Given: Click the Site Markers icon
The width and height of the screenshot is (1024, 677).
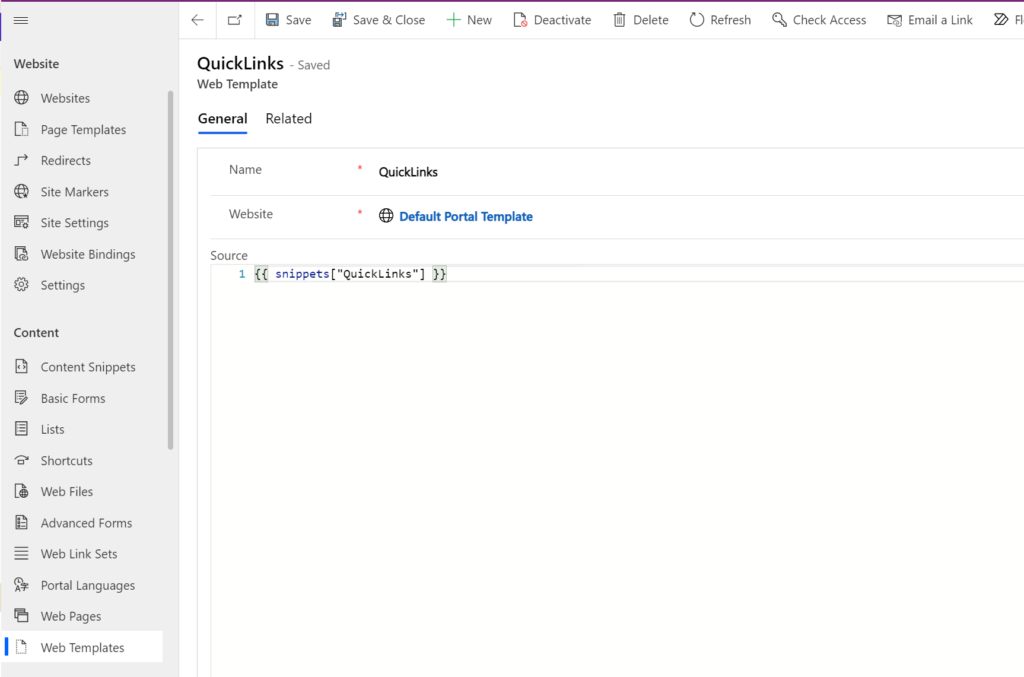Looking at the screenshot, I should pyautogui.click(x=22, y=191).
